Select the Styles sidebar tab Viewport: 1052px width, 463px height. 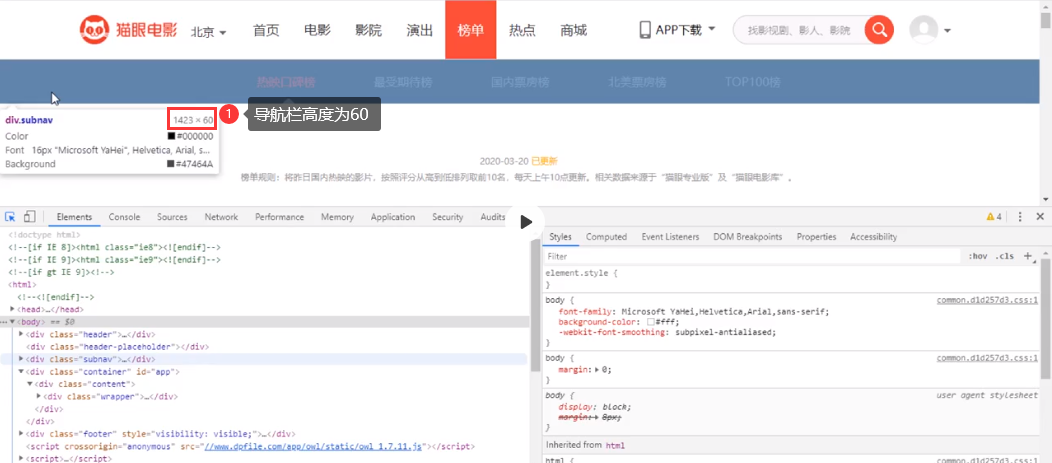(x=560, y=237)
